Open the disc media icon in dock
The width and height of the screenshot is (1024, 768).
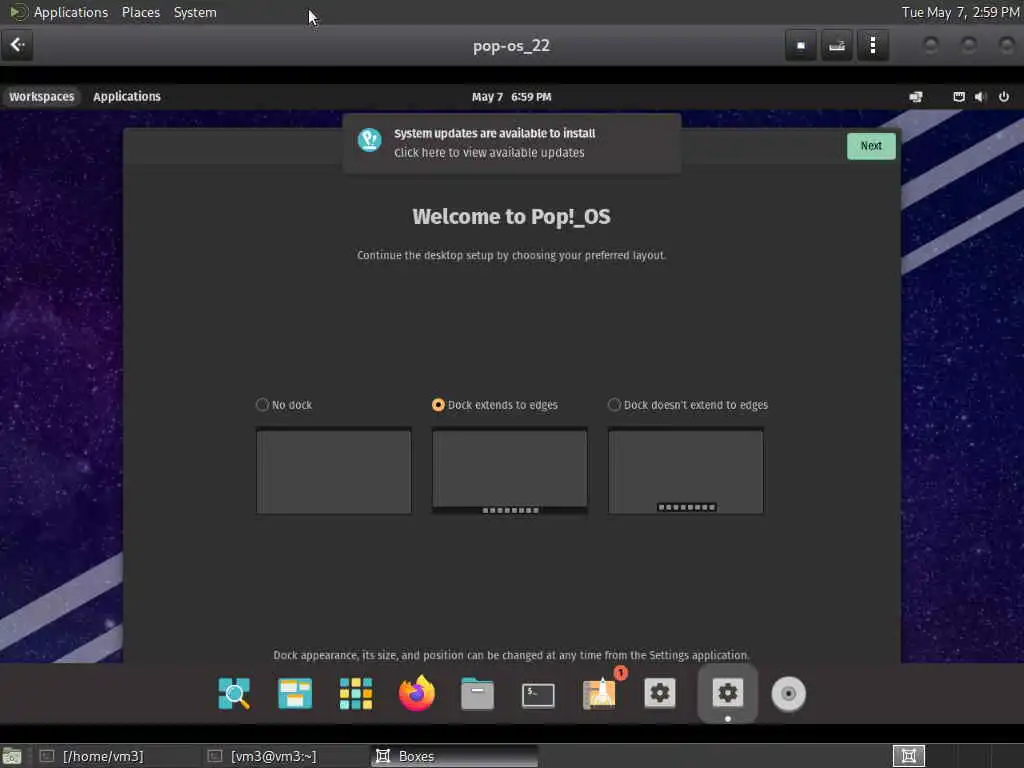point(788,694)
